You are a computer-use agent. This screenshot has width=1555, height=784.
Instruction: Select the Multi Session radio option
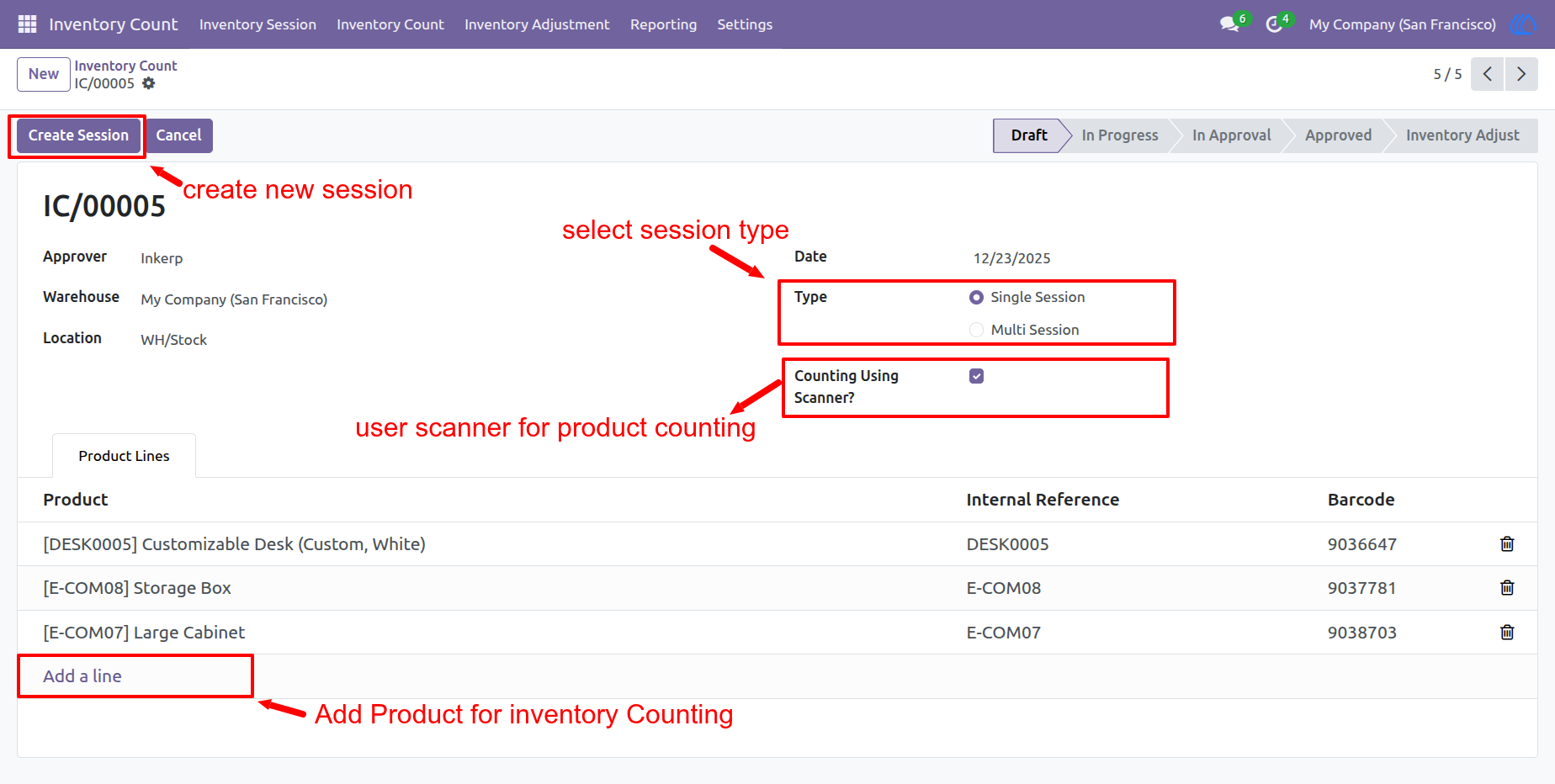976,330
